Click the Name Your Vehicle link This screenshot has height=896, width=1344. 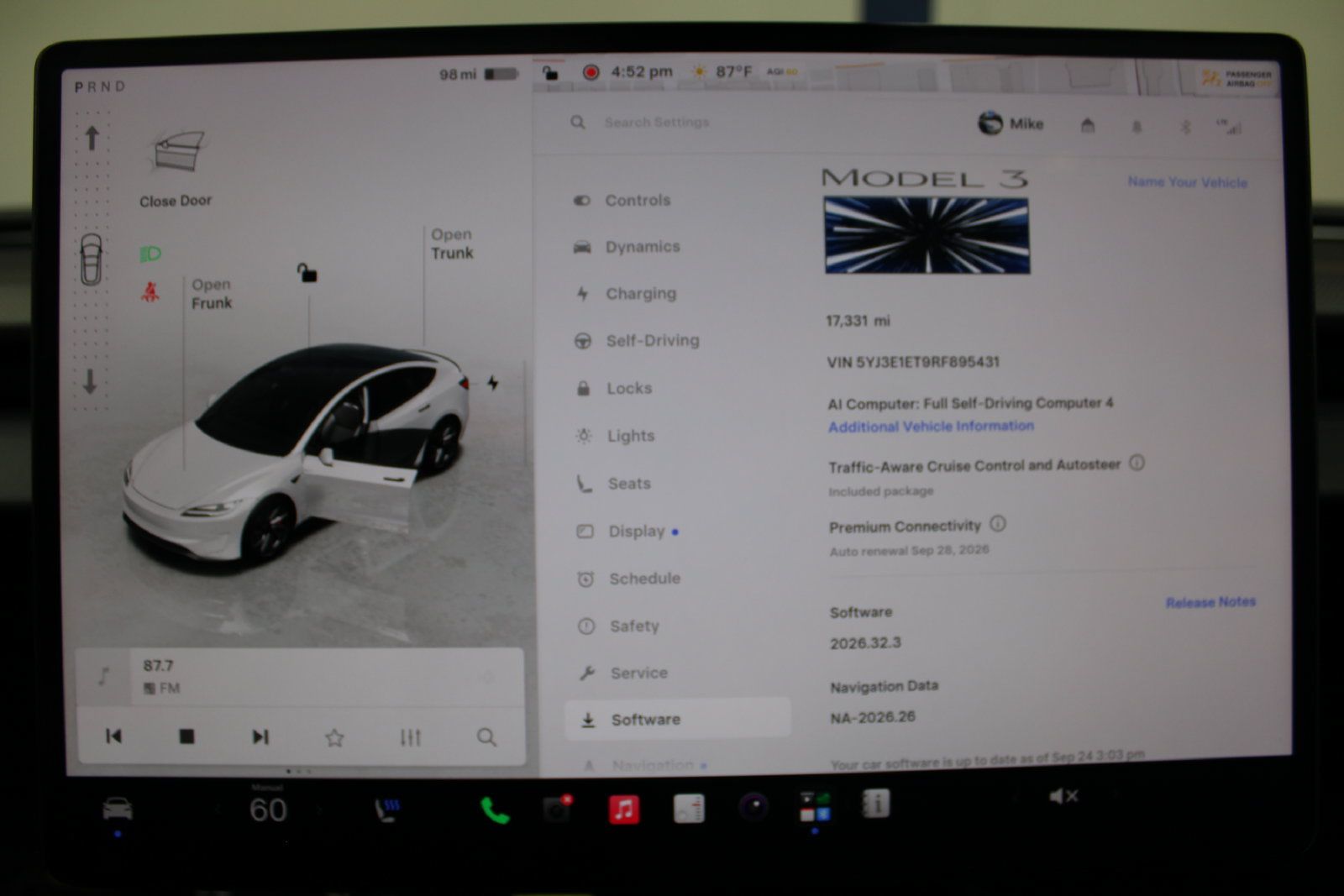pyautogui.click(x=1187, y=182)
